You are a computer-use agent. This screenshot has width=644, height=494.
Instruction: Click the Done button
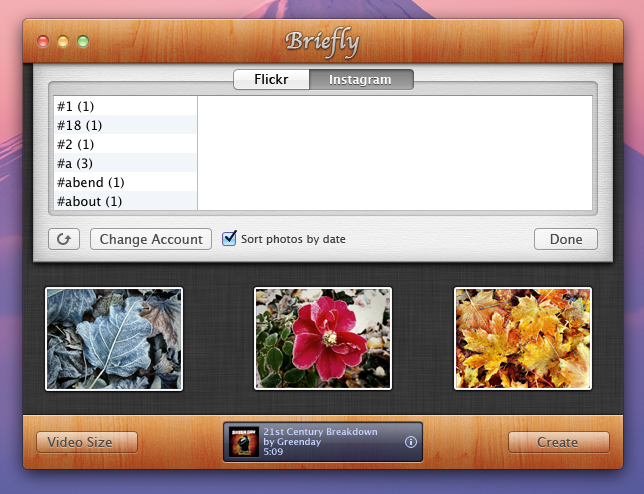click(566, 239)
